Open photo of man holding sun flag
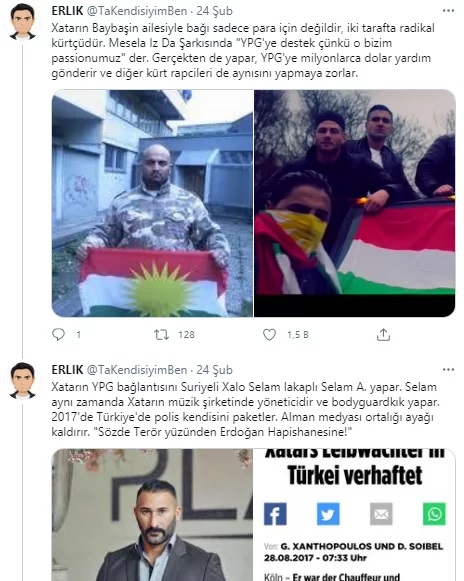This screenshot has width=464, height=581. (x=152, y=203)
